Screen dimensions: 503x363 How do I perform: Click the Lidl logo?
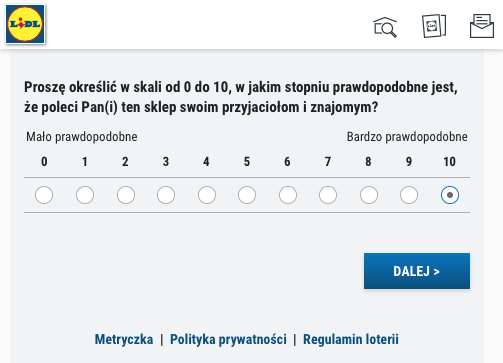[x=25, y=24]
